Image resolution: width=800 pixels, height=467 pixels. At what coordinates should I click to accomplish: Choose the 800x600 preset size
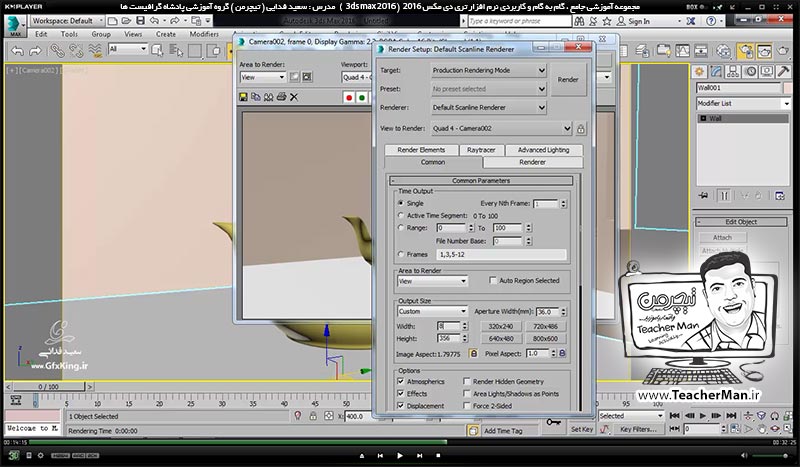pos(545,339)
